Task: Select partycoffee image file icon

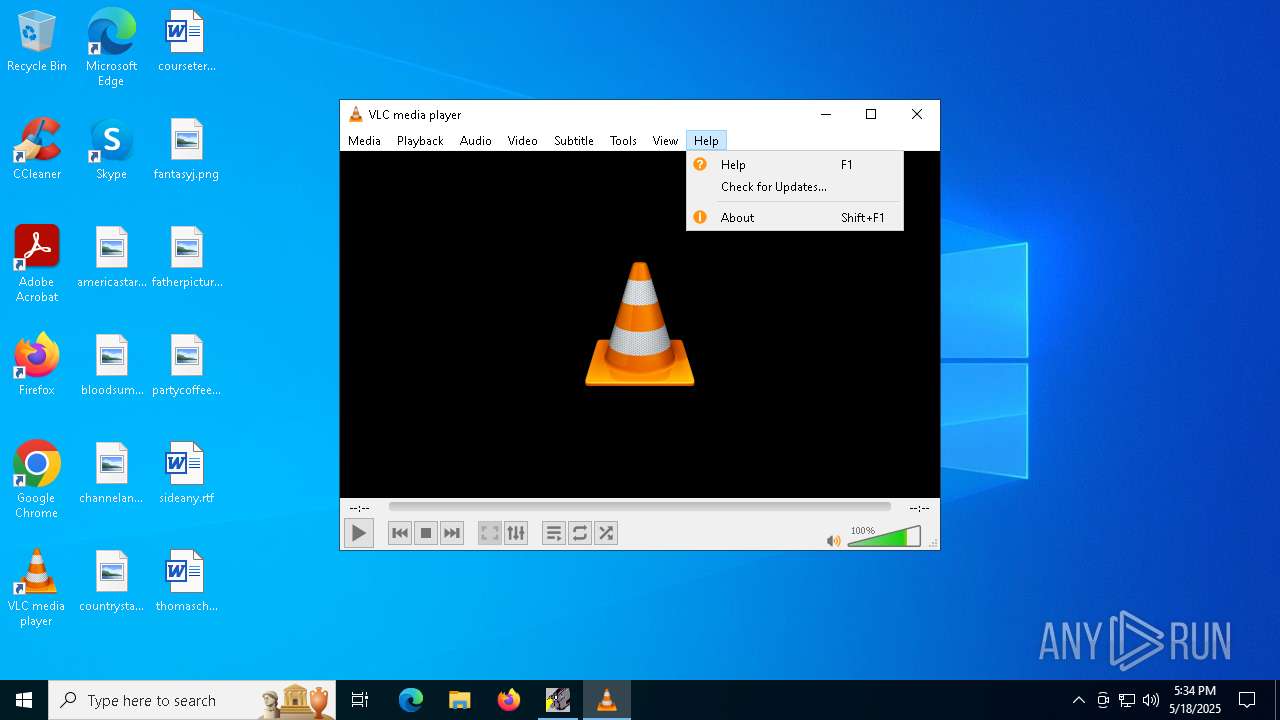Action: pos(186,365)
